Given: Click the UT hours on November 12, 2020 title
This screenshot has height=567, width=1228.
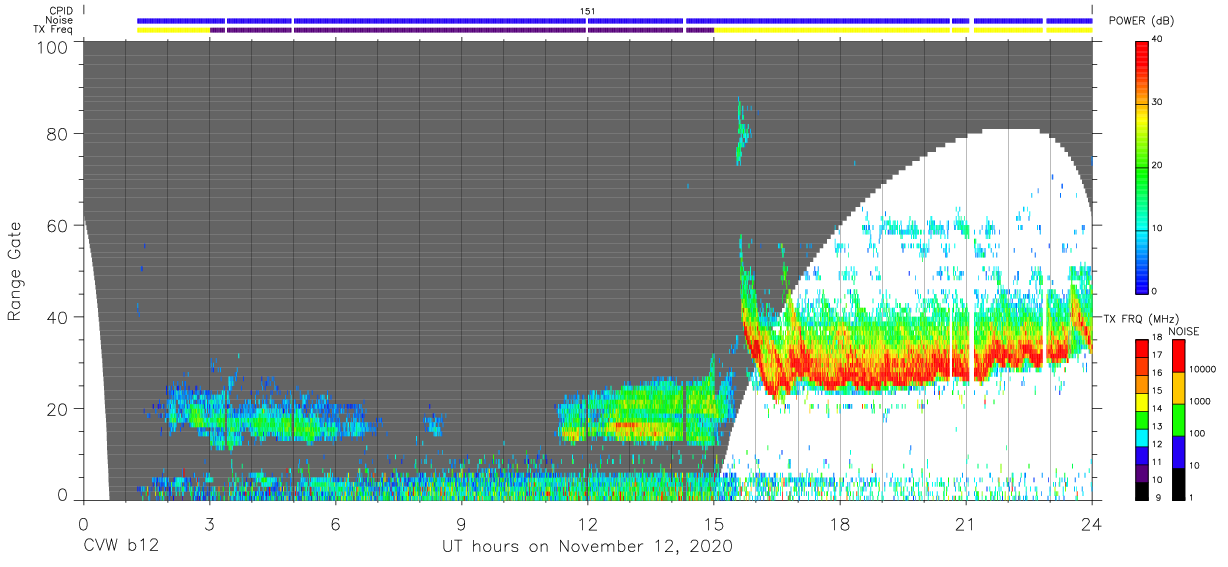Looking at the screenshot, I should point(588,547).
